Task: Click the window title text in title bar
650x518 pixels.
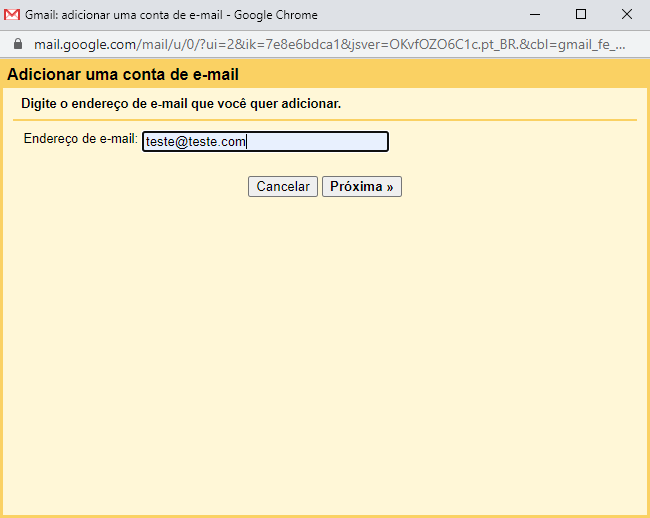Action: coord(170,15)
